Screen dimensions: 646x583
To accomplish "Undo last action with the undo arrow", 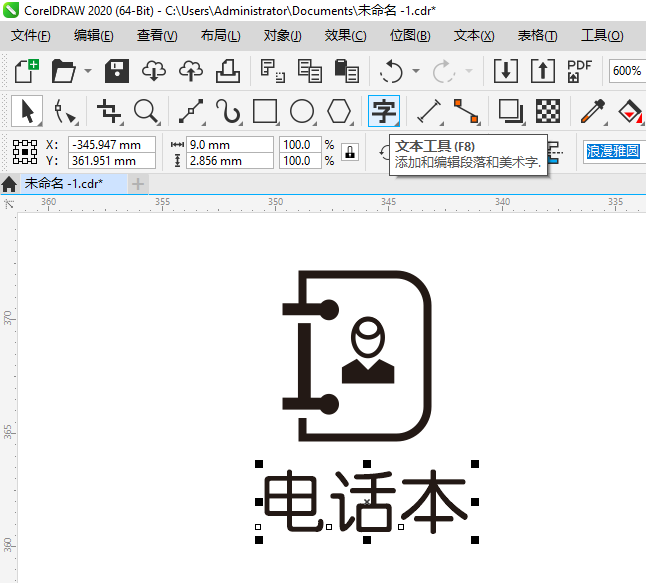I will click(x=391, y=71).
